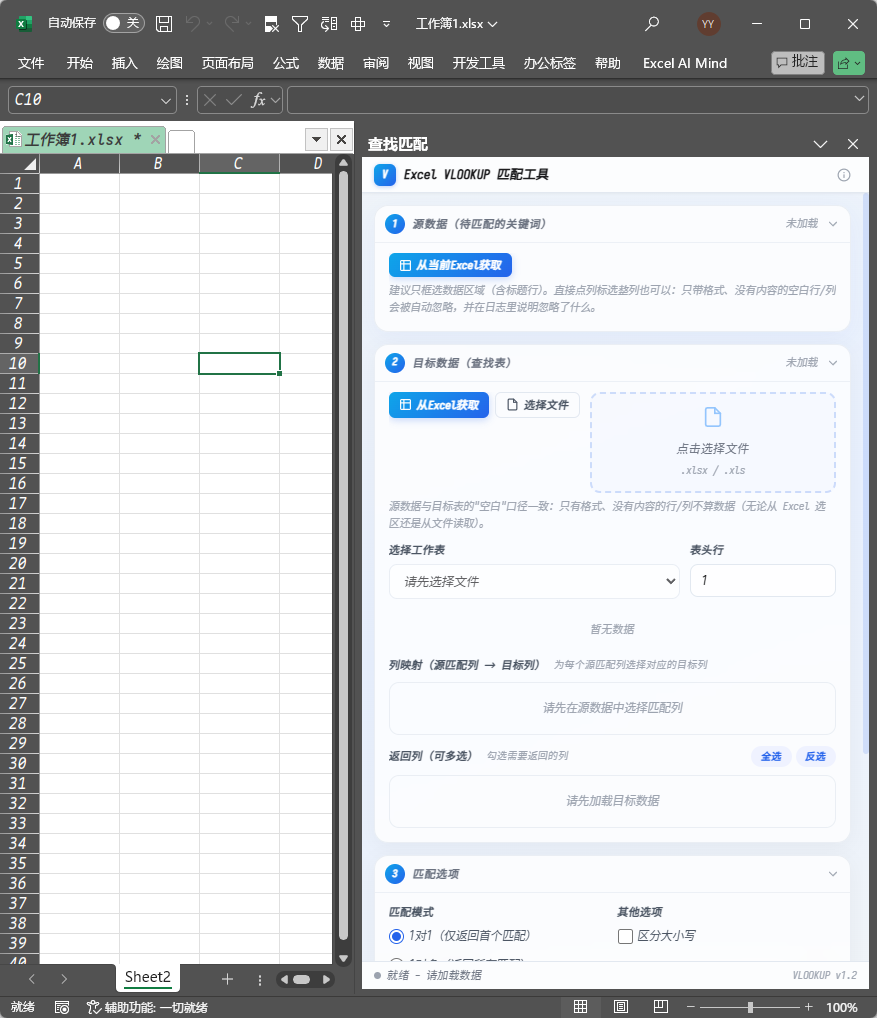Click the zoom out minus button

(x=691, y=1007)
